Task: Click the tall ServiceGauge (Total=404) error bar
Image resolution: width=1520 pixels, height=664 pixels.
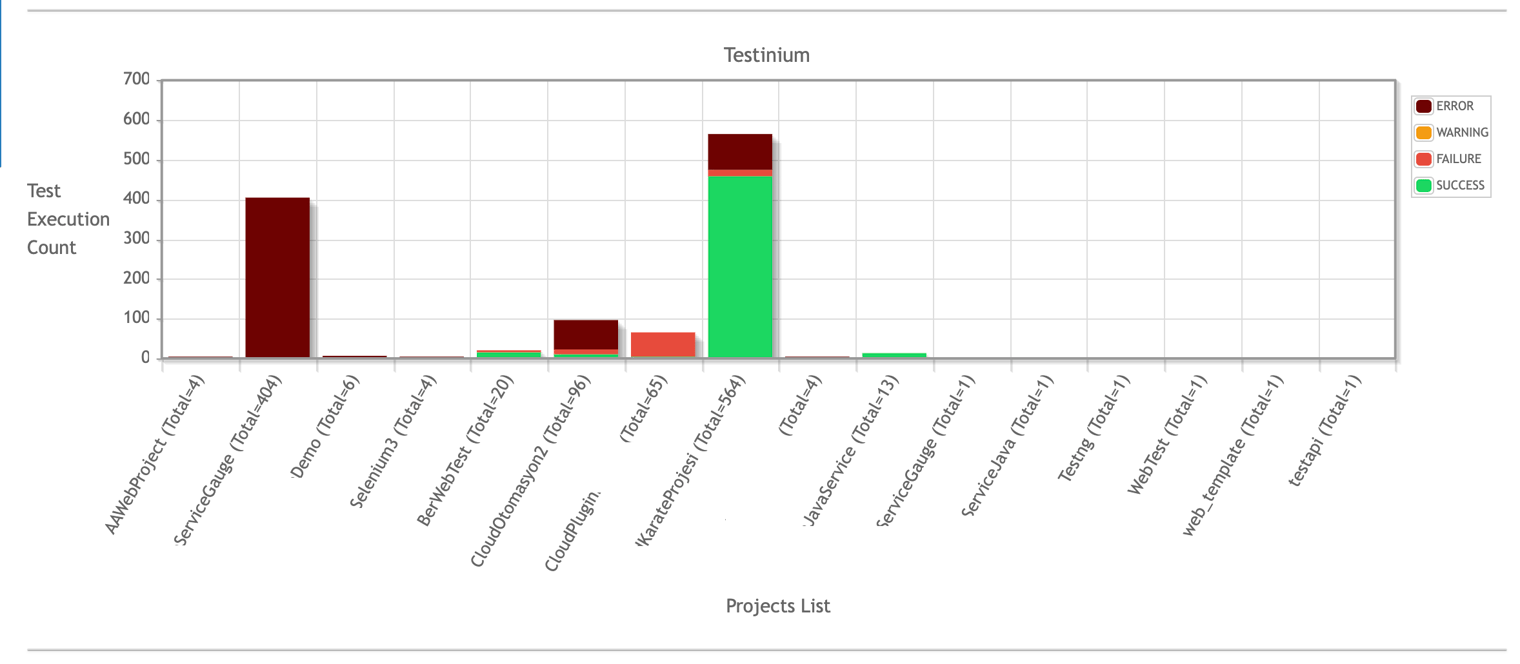Action: click(x=277, y=278)
